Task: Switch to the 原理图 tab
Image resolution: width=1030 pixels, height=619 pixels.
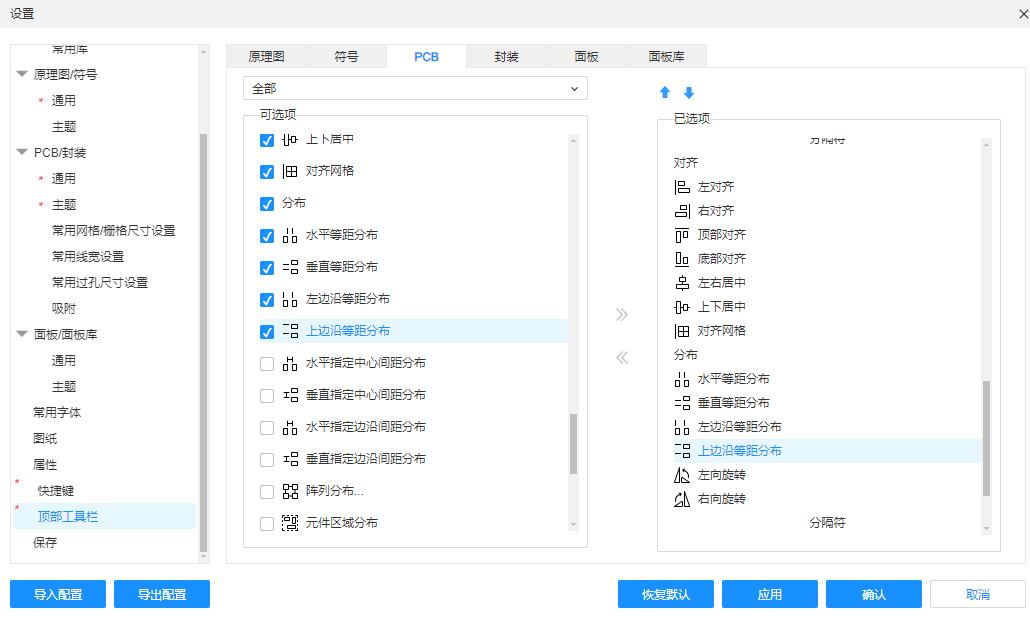Action: [x=266, y=57]
